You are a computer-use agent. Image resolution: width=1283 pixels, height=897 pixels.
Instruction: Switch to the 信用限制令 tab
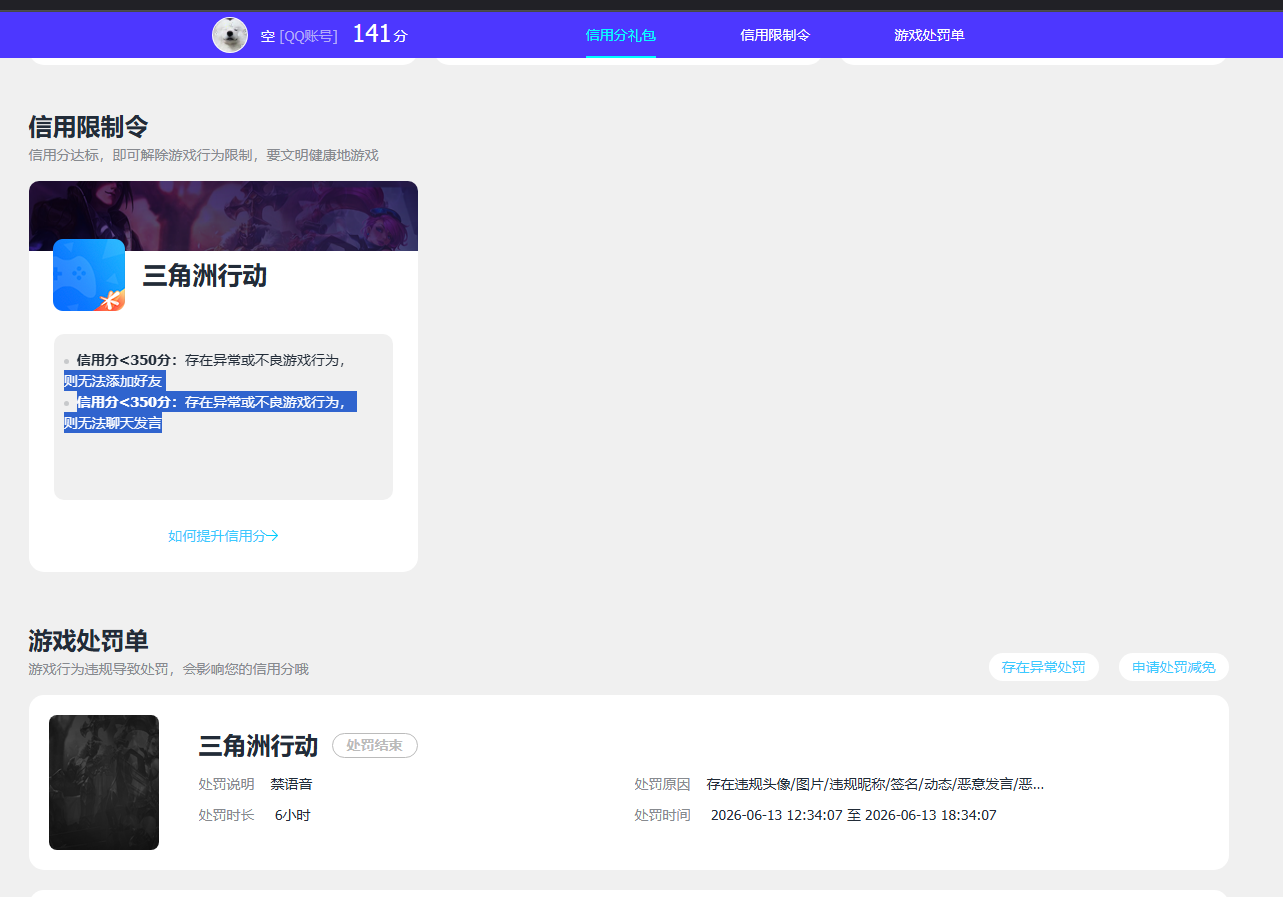click(775, 35)
